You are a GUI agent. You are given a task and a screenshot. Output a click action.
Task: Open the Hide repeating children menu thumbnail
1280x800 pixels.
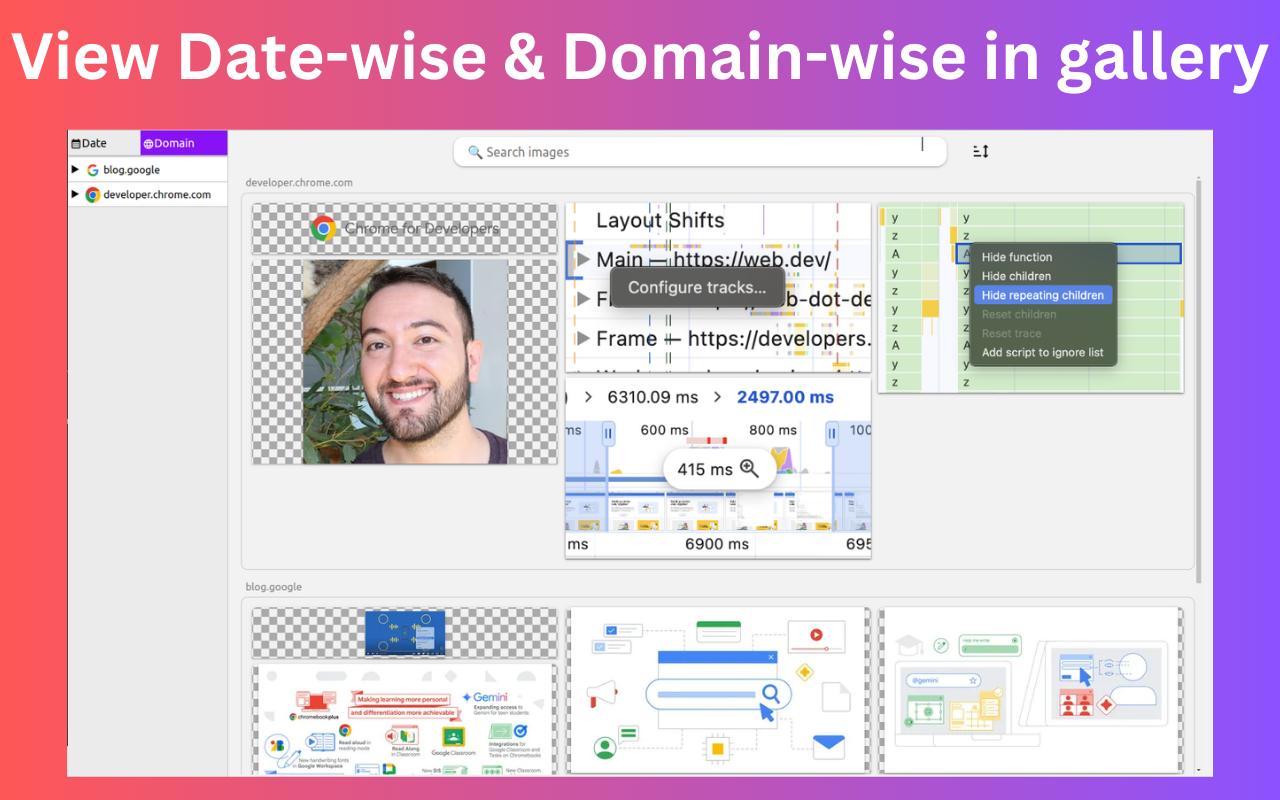pyautogui.click(x=1031, y=298)
